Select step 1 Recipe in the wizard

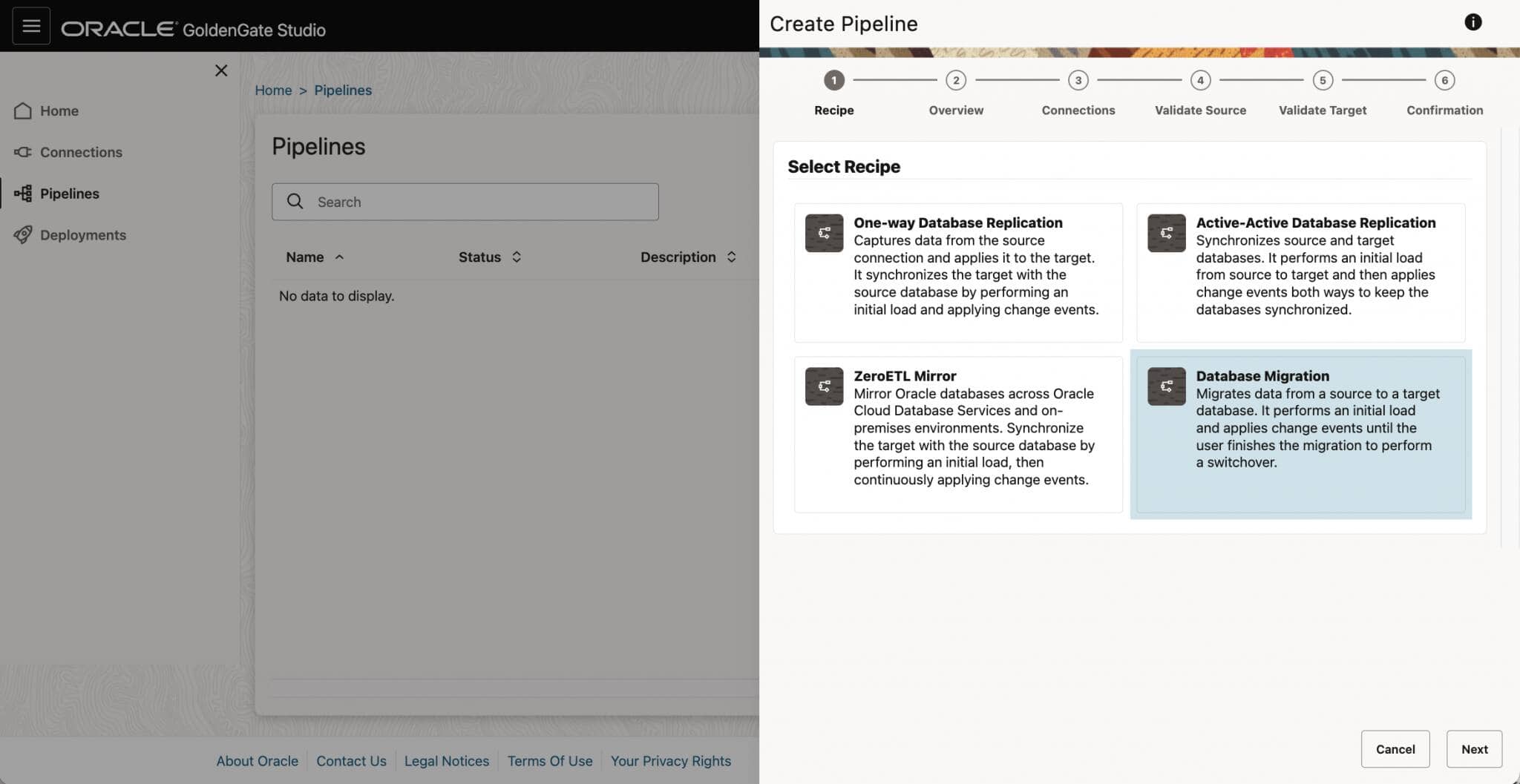coord(833,80)
